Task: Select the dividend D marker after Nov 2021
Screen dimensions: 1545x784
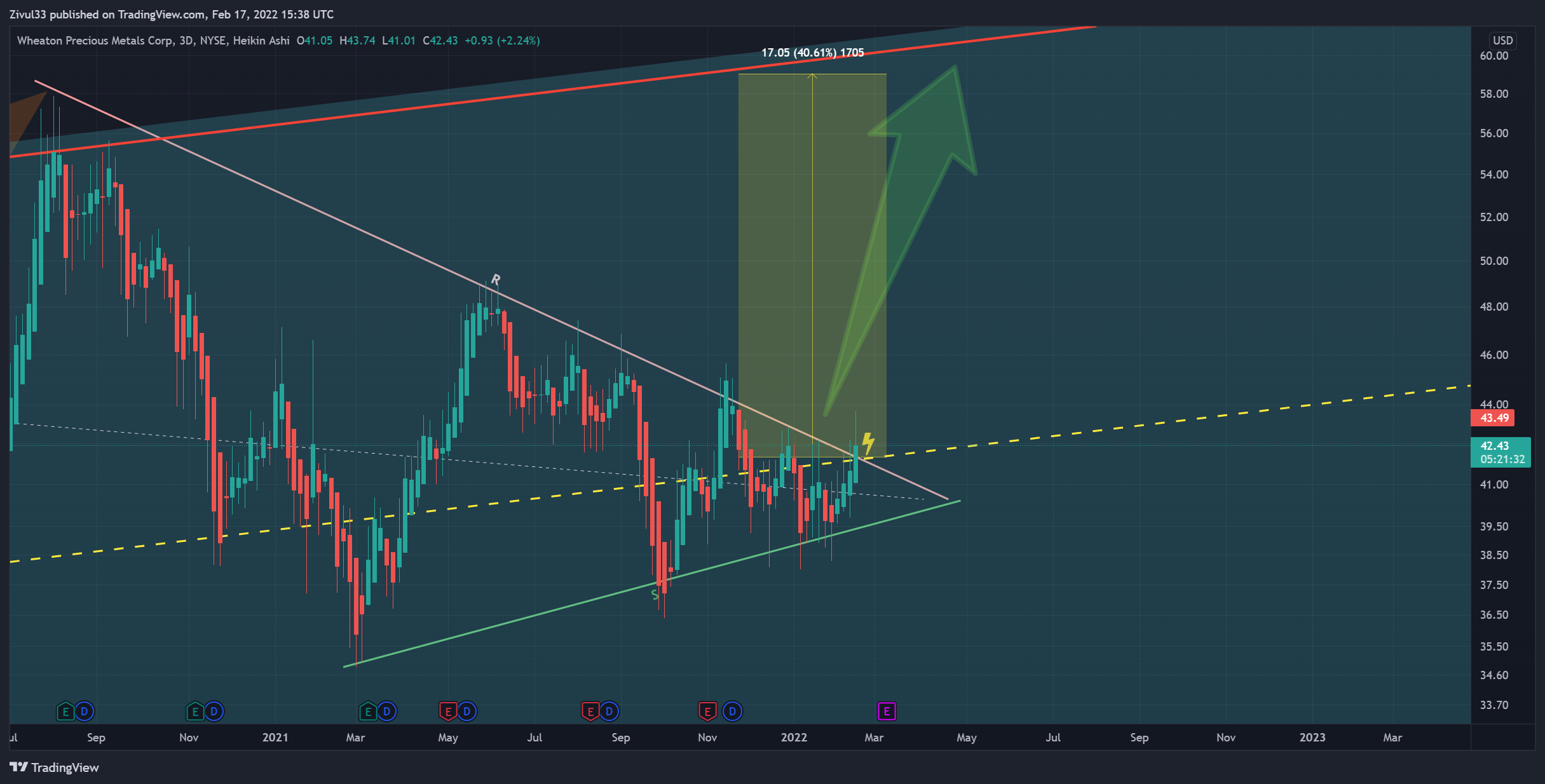Action: pos(732,712)
